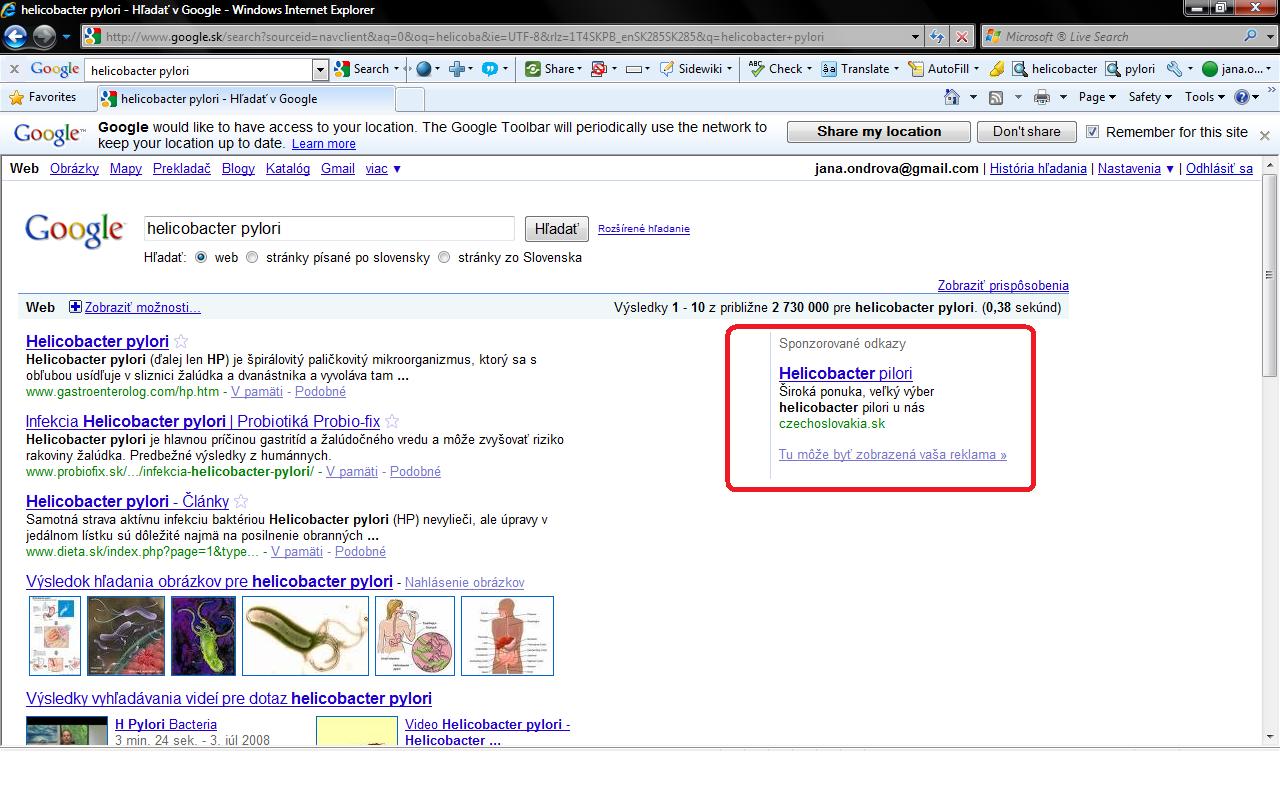Open the Nastavenia settings dropdown
The height and width of the screenshot is (800, 1280).
(1135, 168)
